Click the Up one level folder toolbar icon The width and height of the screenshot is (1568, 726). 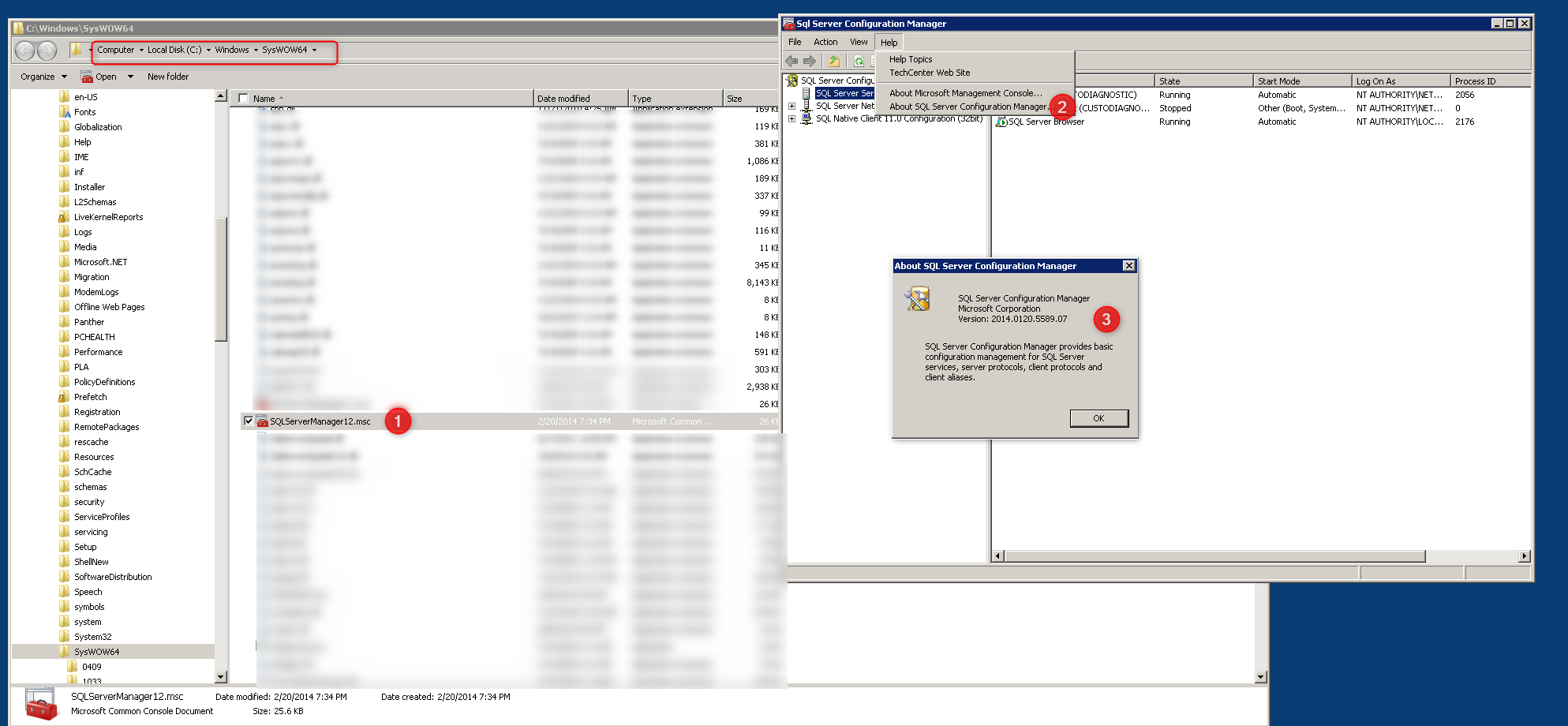(834, 61)
